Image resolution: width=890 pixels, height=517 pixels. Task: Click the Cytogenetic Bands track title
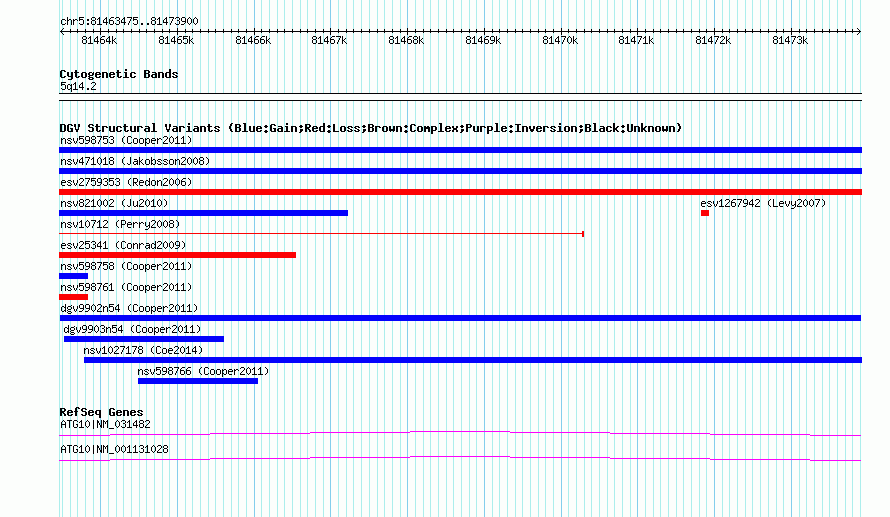(x=119, y=74)
